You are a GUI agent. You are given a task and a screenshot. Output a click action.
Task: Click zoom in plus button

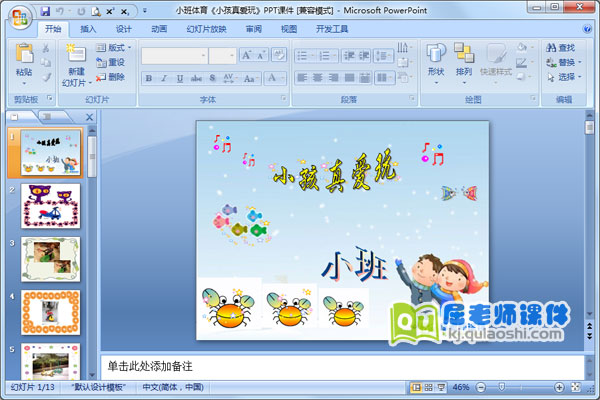tap(559, 387)
